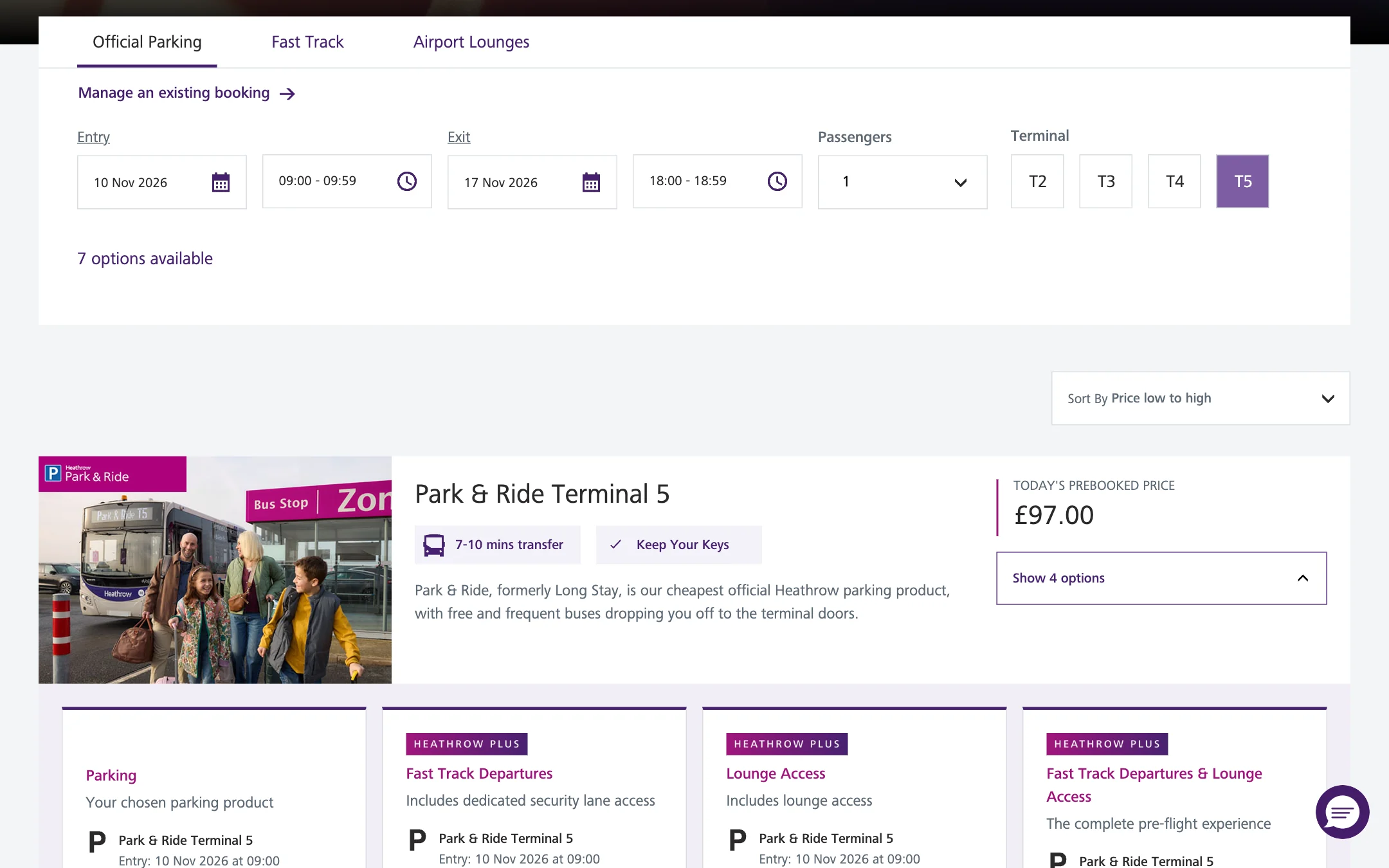
Task: Click HEATHROW PLUS badge above Fast Track Departures
Action: pos(467,744)
